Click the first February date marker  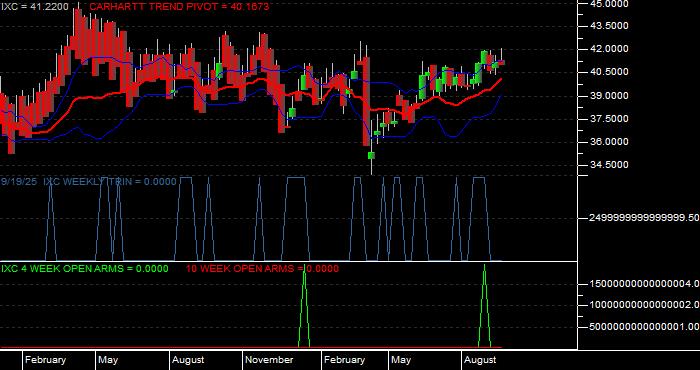click(45, 360)
